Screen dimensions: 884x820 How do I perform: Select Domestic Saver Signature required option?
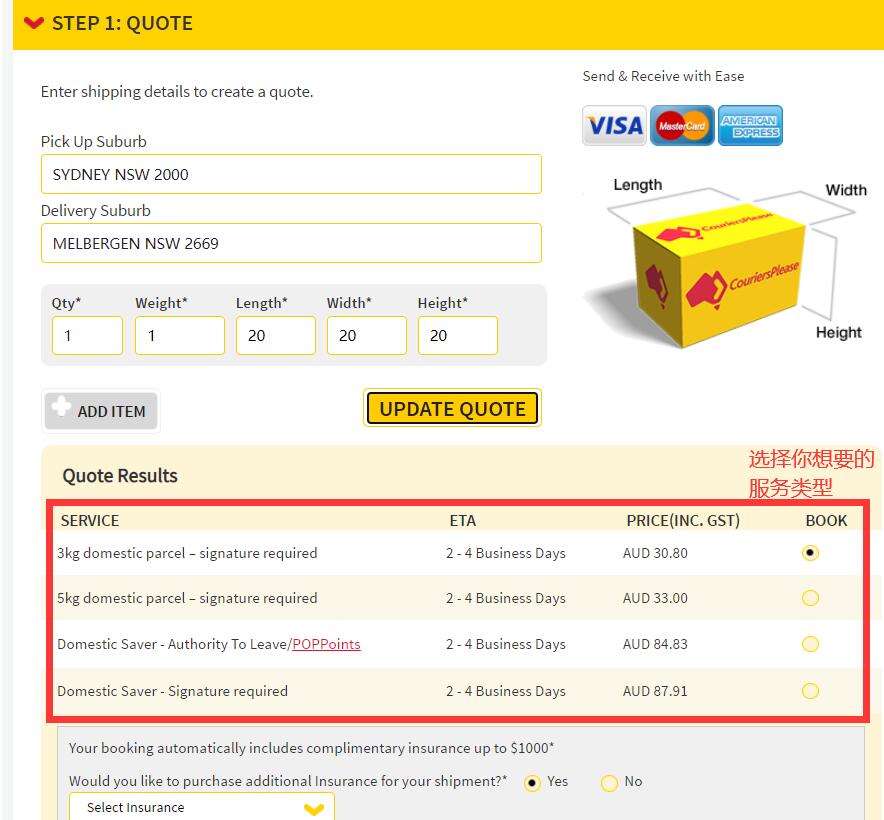810,691
